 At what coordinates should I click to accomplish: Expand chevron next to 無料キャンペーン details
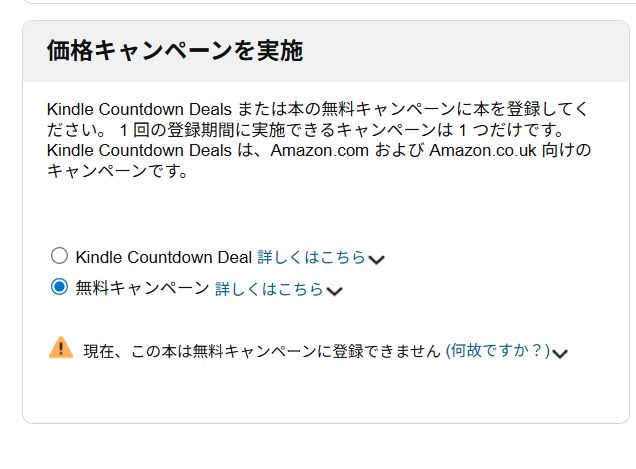click(x=335, y=291)
